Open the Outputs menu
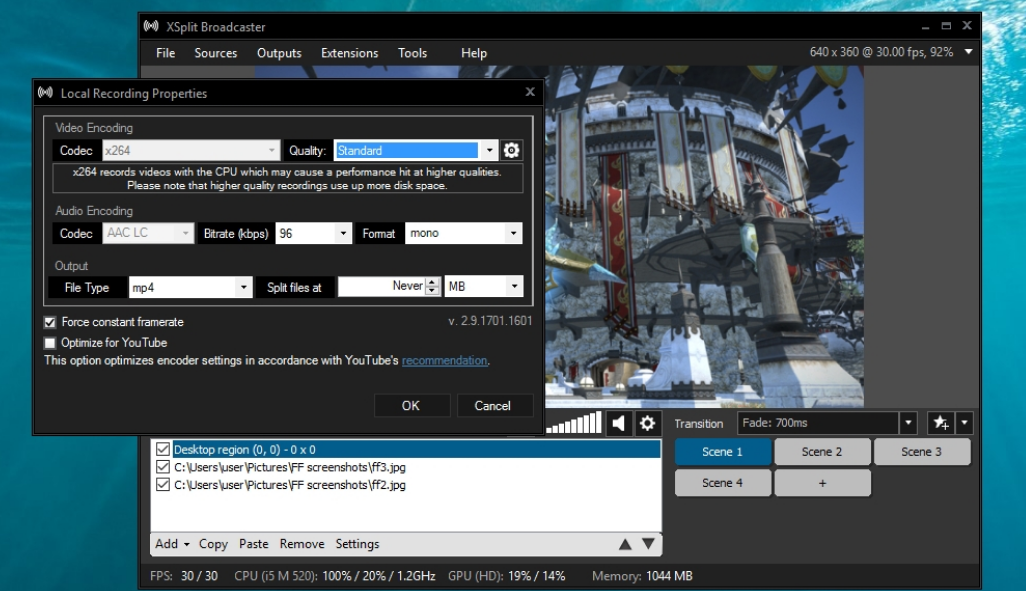Screen dimensions: 1026x591 (x=279, y=53)
